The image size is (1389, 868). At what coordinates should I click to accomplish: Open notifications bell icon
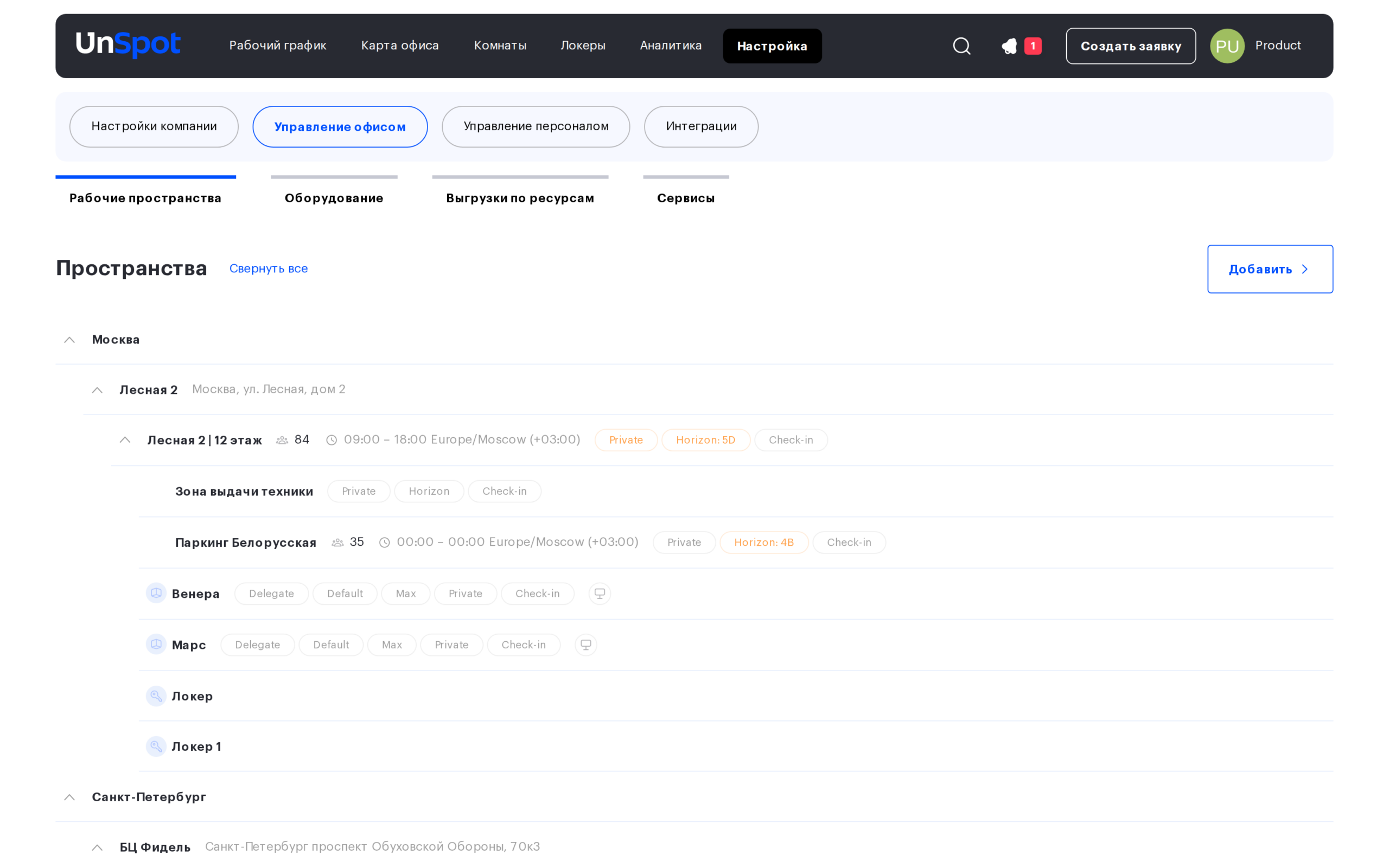coord(1009,46)
